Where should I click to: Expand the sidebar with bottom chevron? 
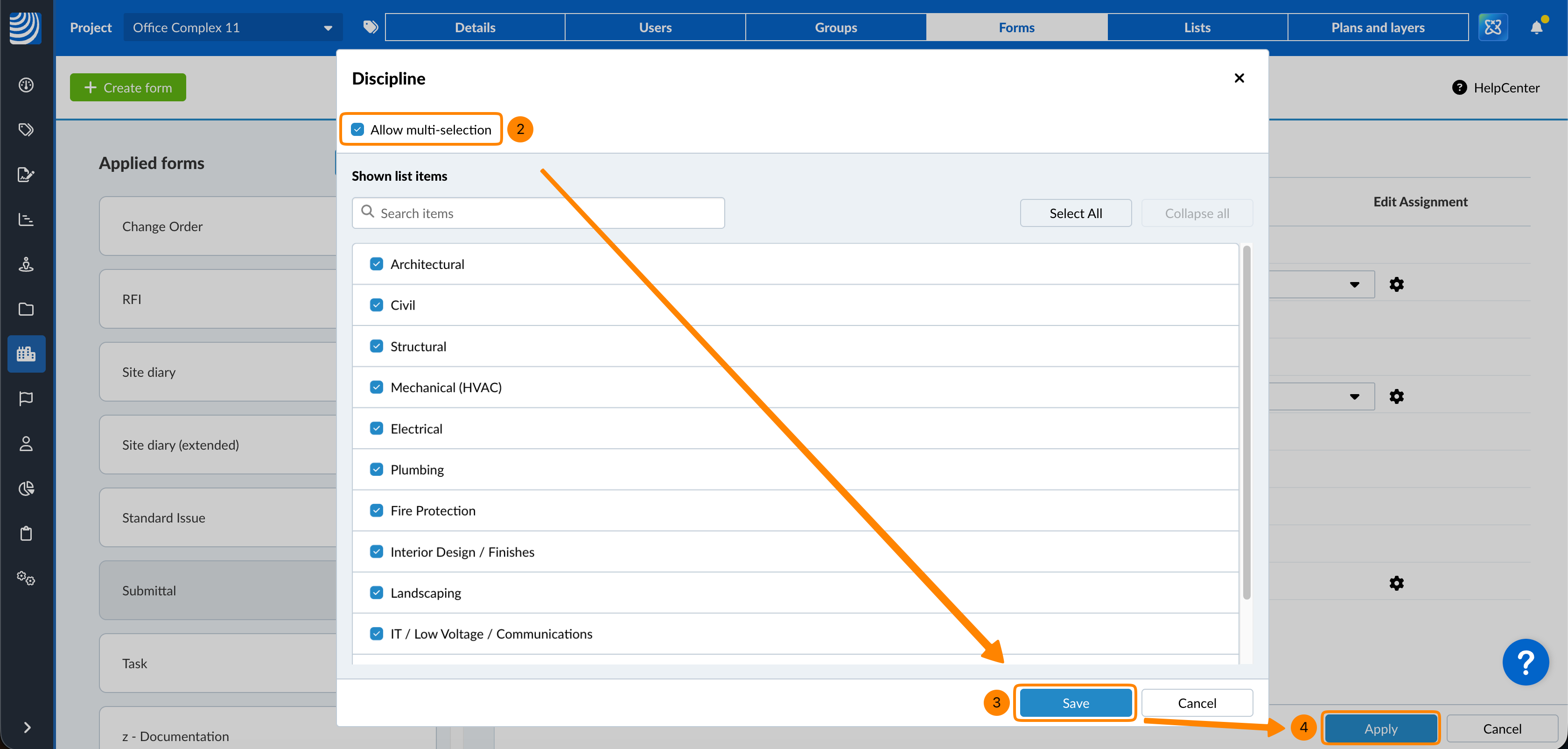coord(27,727)
